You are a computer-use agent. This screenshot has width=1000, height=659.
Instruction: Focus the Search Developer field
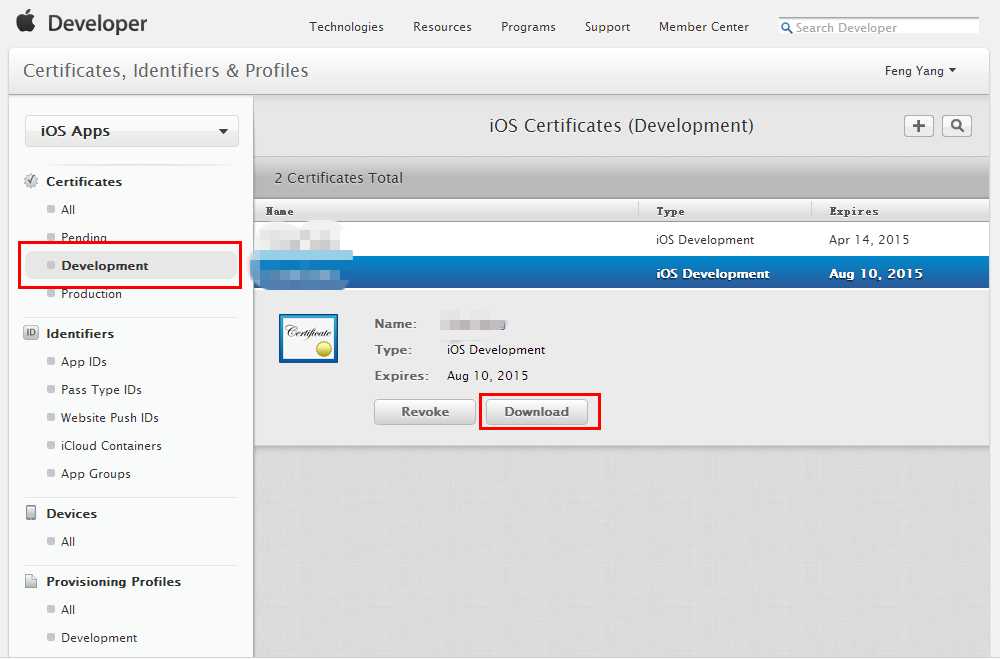pos(879,27)
